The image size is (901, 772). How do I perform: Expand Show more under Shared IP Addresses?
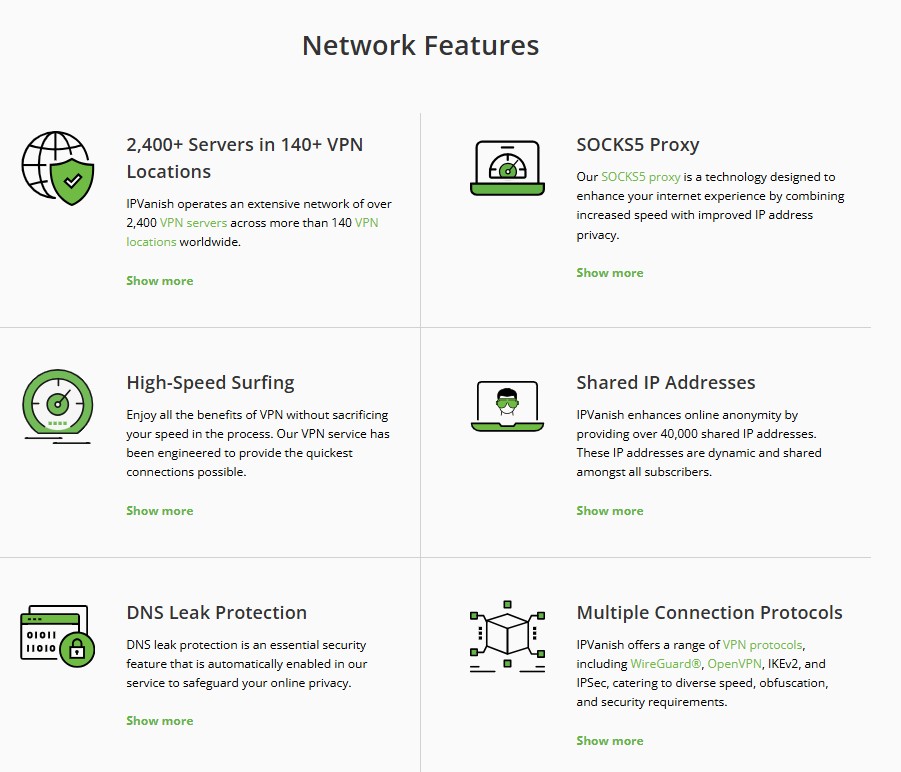click(609, 510)
